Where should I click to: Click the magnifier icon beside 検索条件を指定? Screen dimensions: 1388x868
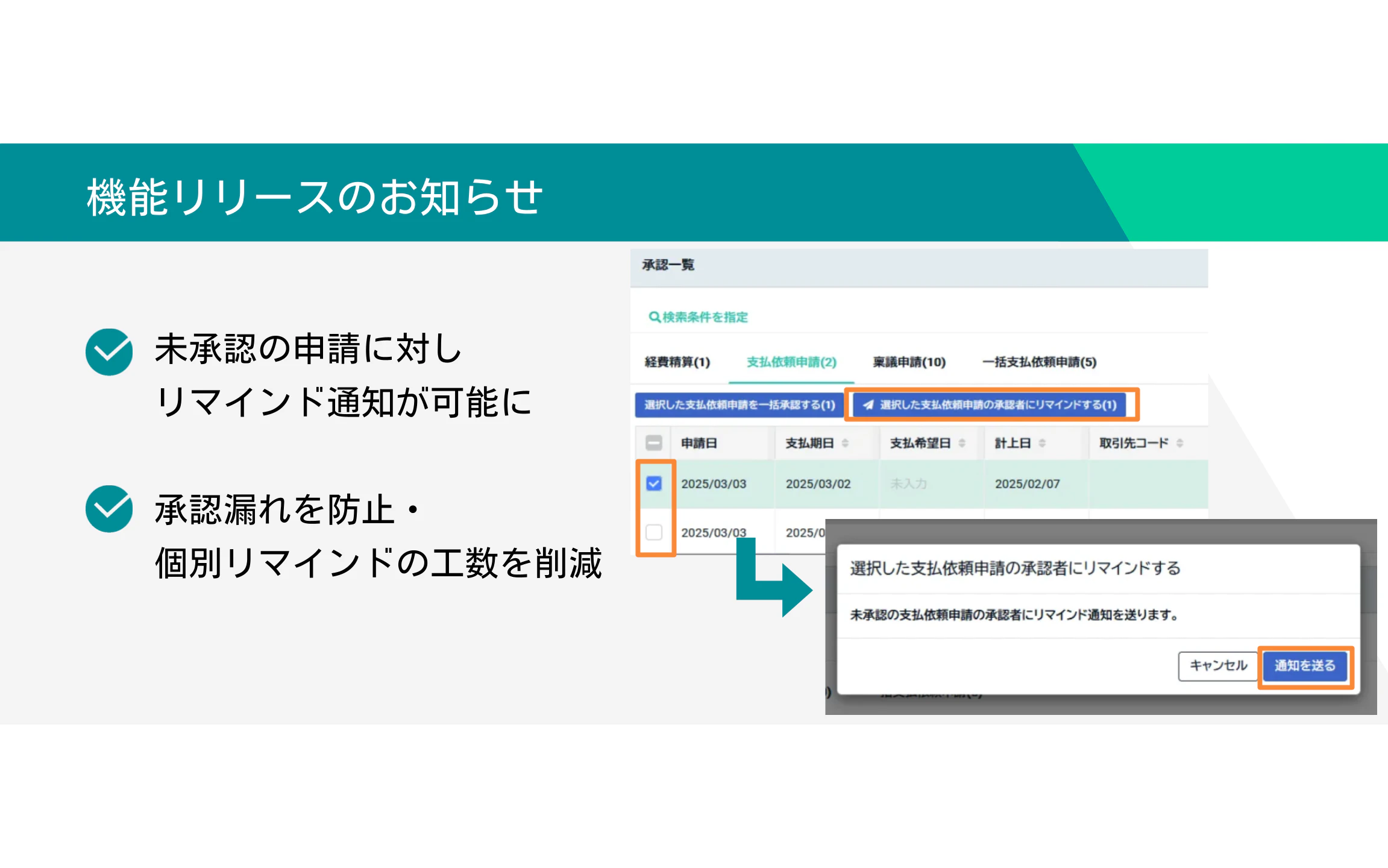click(x=654, y=317)
